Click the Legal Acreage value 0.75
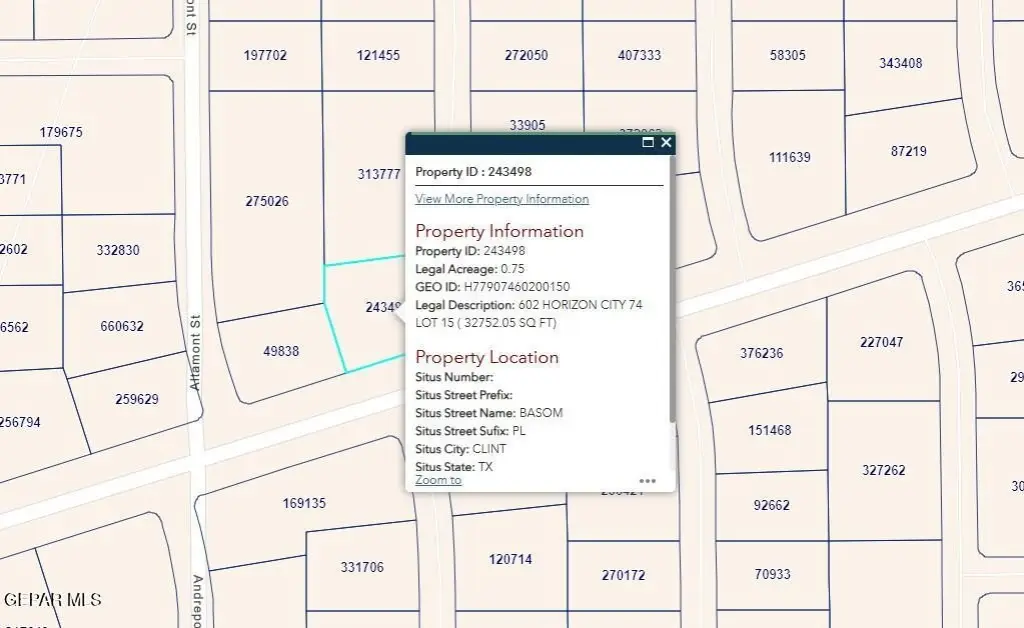The height and width of the screenshot is (628, 1024). point(513,269)
